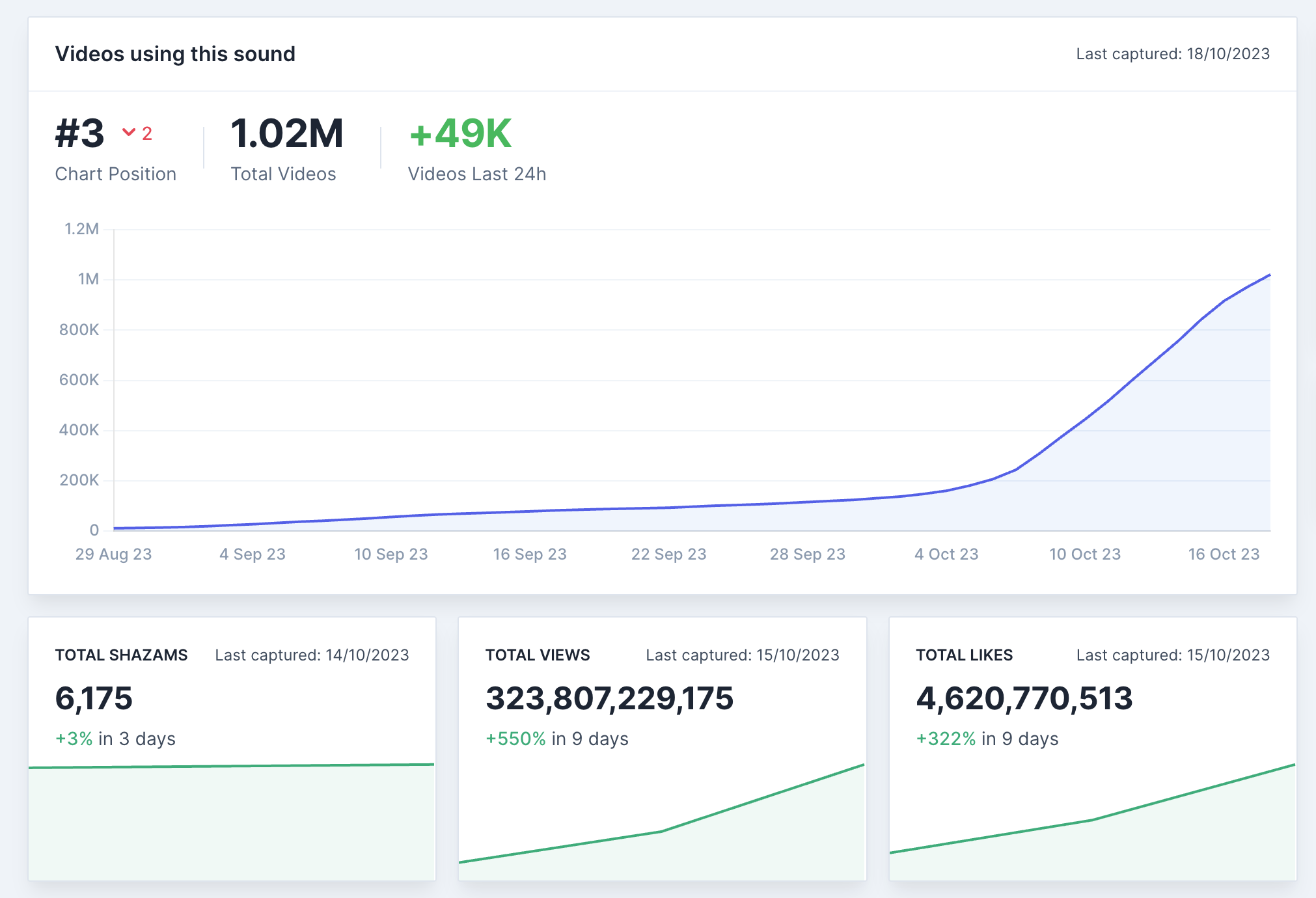The image size is (1316, 898).
Task: Click the 29 Aug 23 axis label
Action: pos(113,554)
